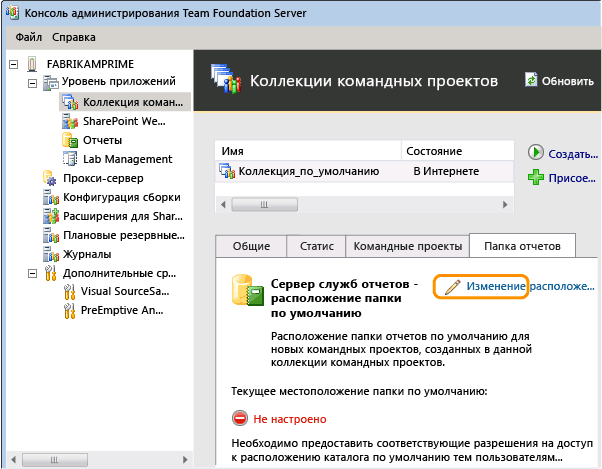
Task: Collapse the Дополнительные ср... node
Action: click(x=33, y=273)
